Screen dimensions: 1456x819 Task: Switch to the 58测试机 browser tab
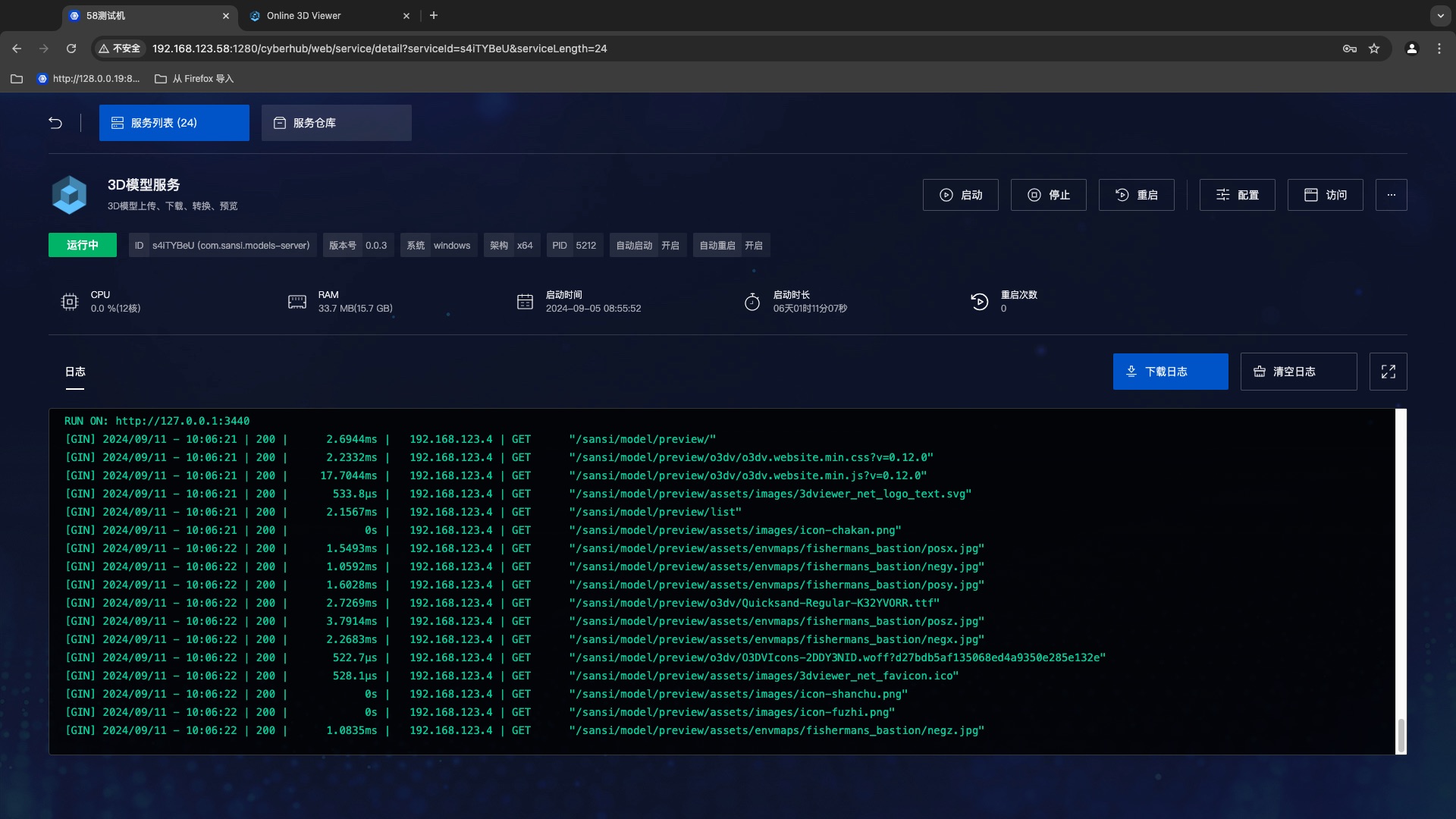coord(149,15)
